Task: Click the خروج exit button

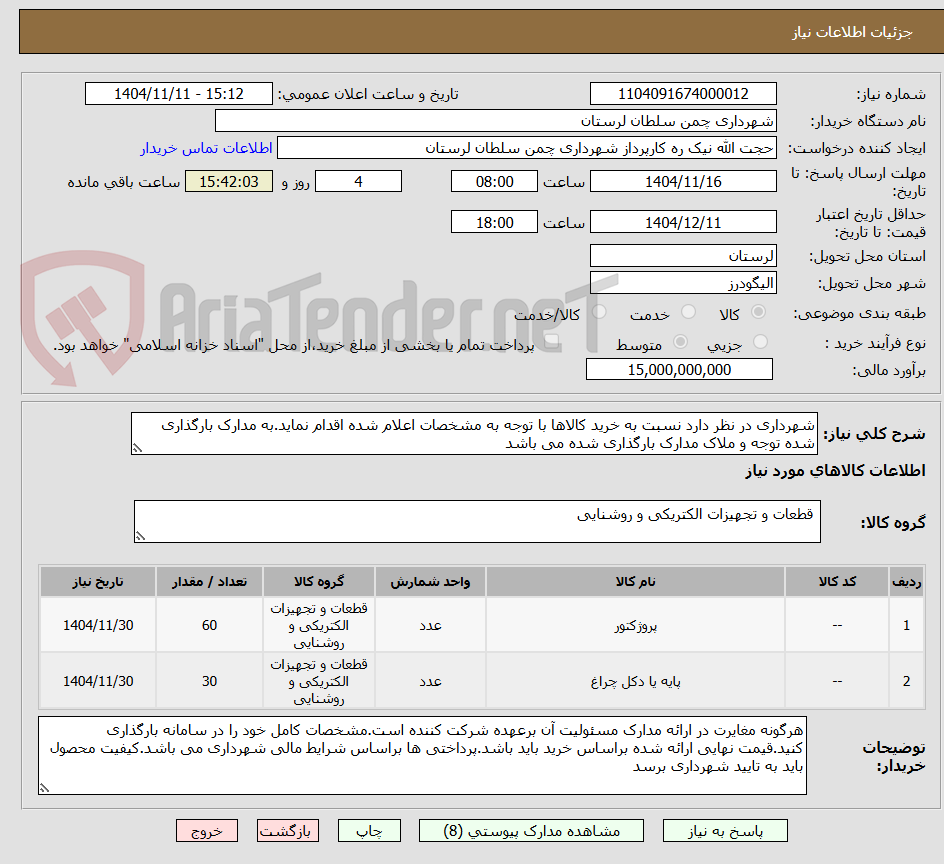Action: coord(206,831)
